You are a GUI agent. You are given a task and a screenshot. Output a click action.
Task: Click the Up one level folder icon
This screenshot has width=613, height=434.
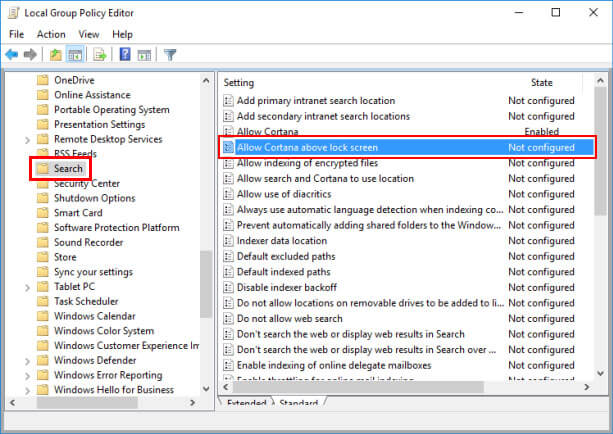point(57,54)
